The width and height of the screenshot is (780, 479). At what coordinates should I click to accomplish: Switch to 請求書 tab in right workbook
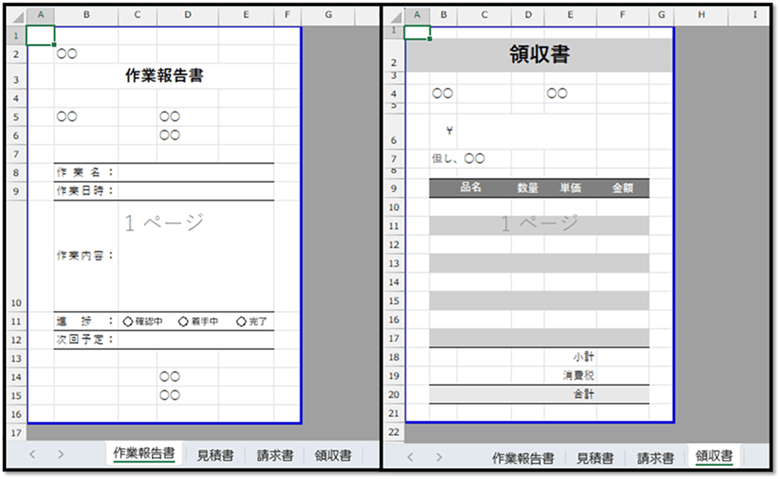[654, 457]
